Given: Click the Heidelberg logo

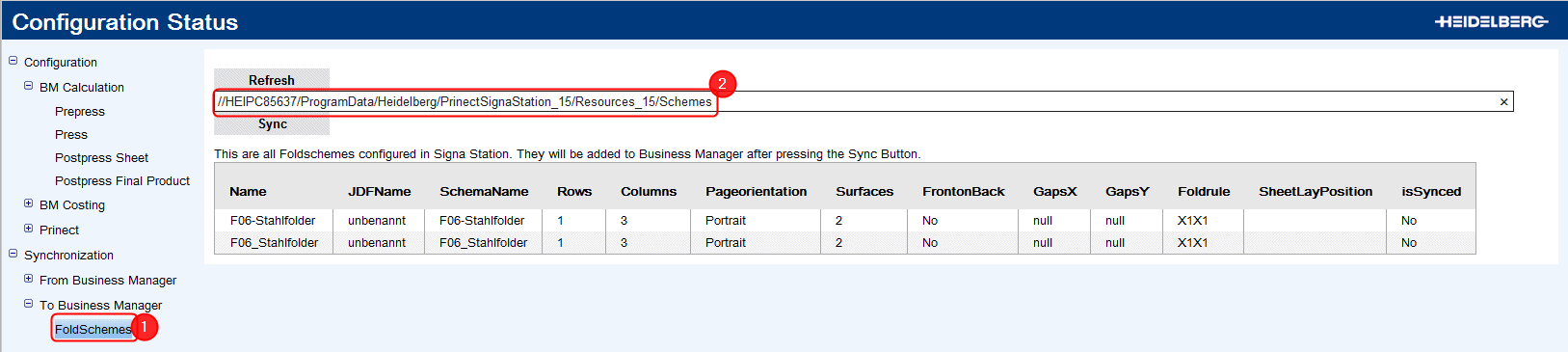Looking at the screenshot, I should pos(1491,21).
